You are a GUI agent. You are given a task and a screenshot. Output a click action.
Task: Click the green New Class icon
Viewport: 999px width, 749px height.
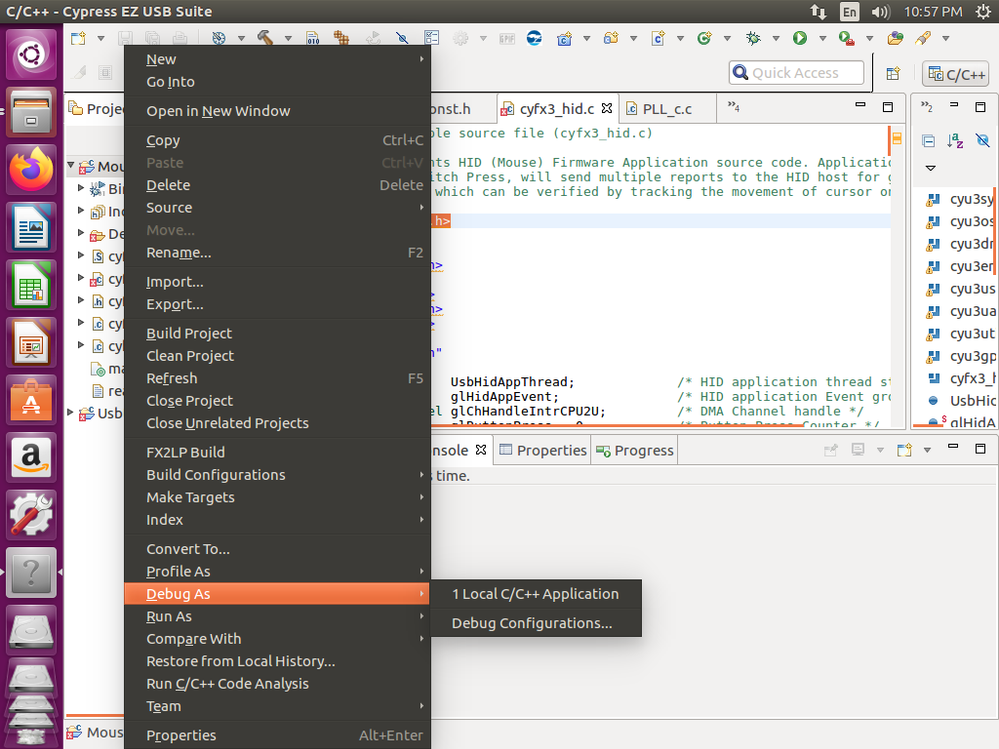[704, 38]
